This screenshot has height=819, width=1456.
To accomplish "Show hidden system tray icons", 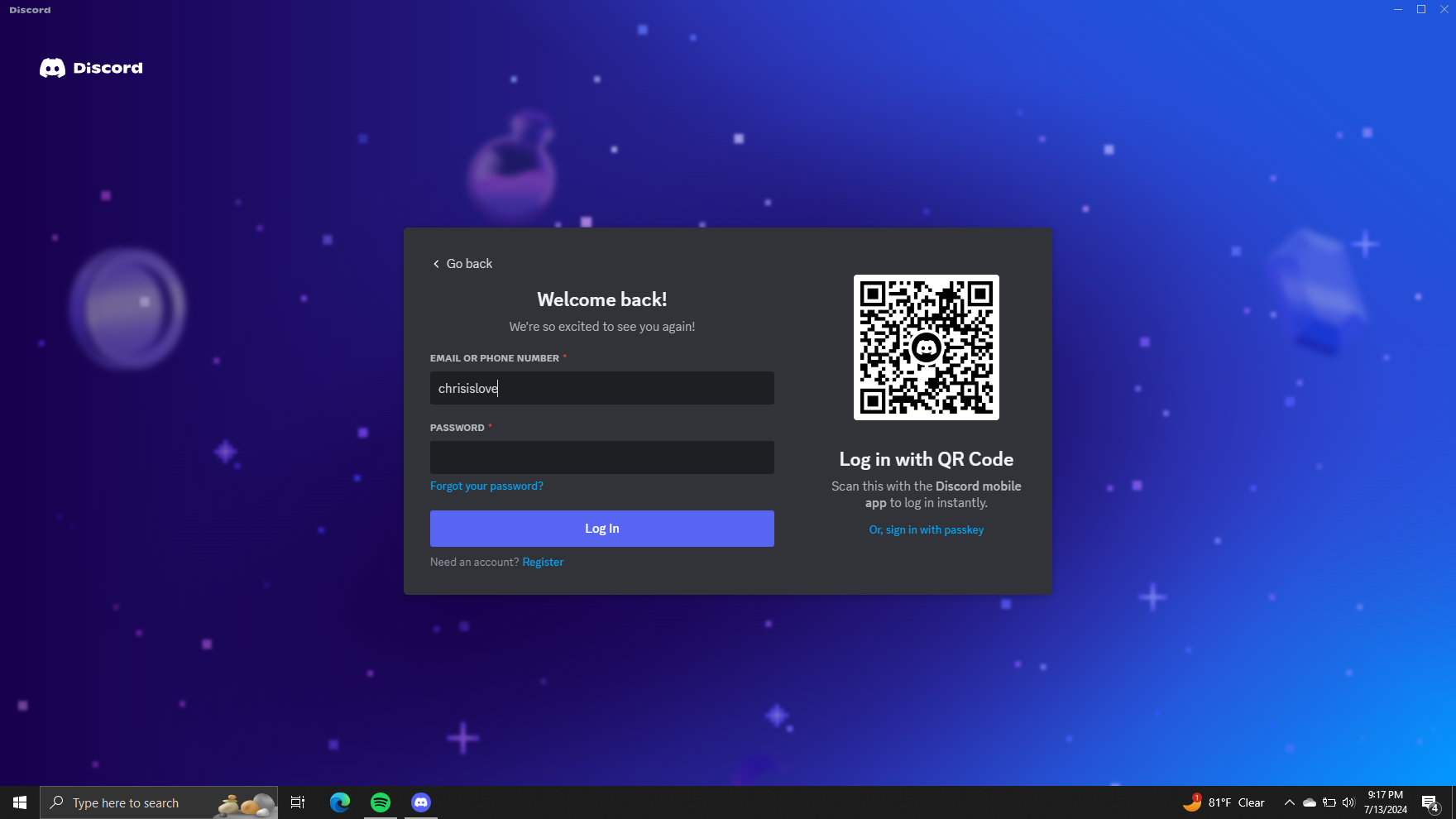I will tap(1289, 802).
